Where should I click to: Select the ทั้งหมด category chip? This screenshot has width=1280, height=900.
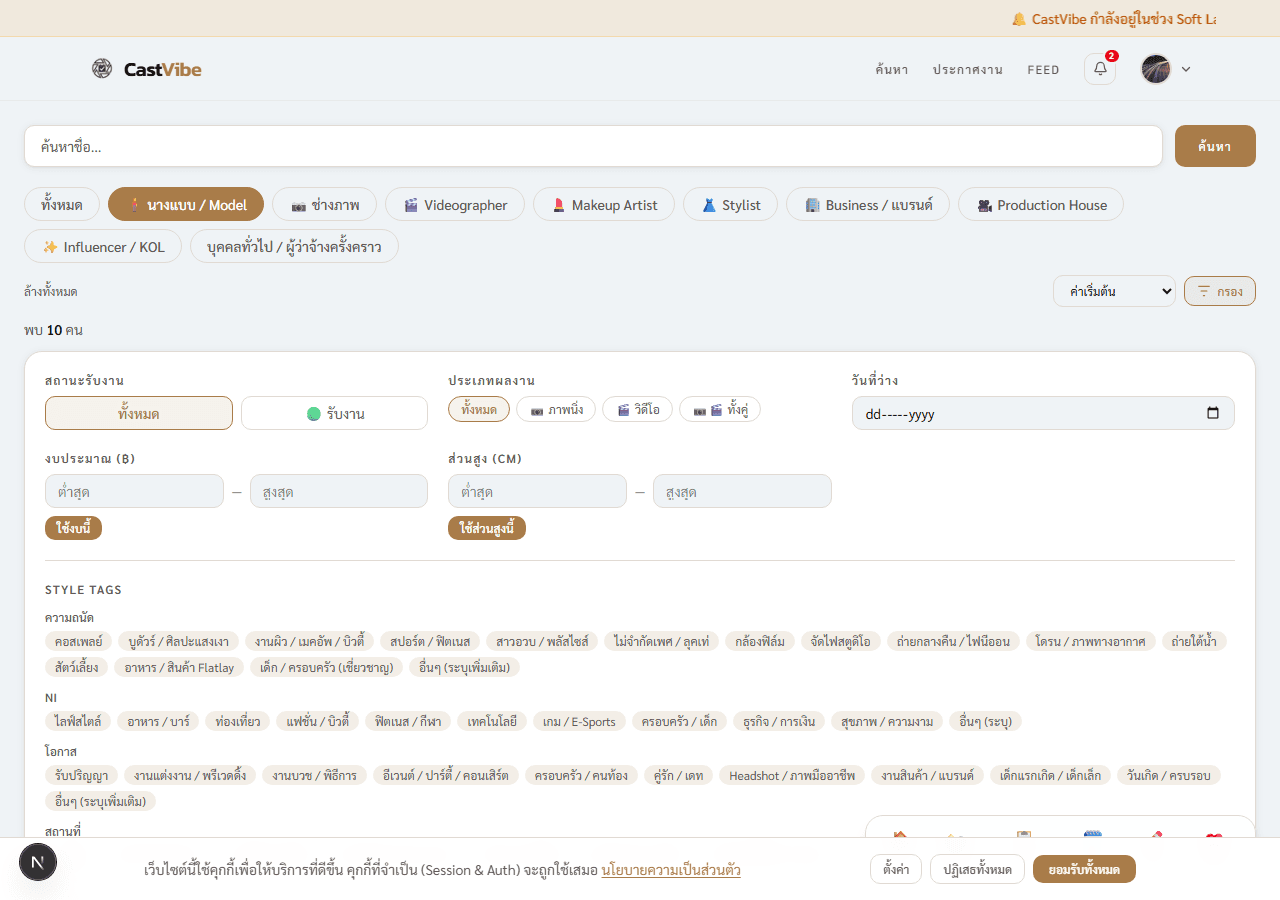[62, 205]
